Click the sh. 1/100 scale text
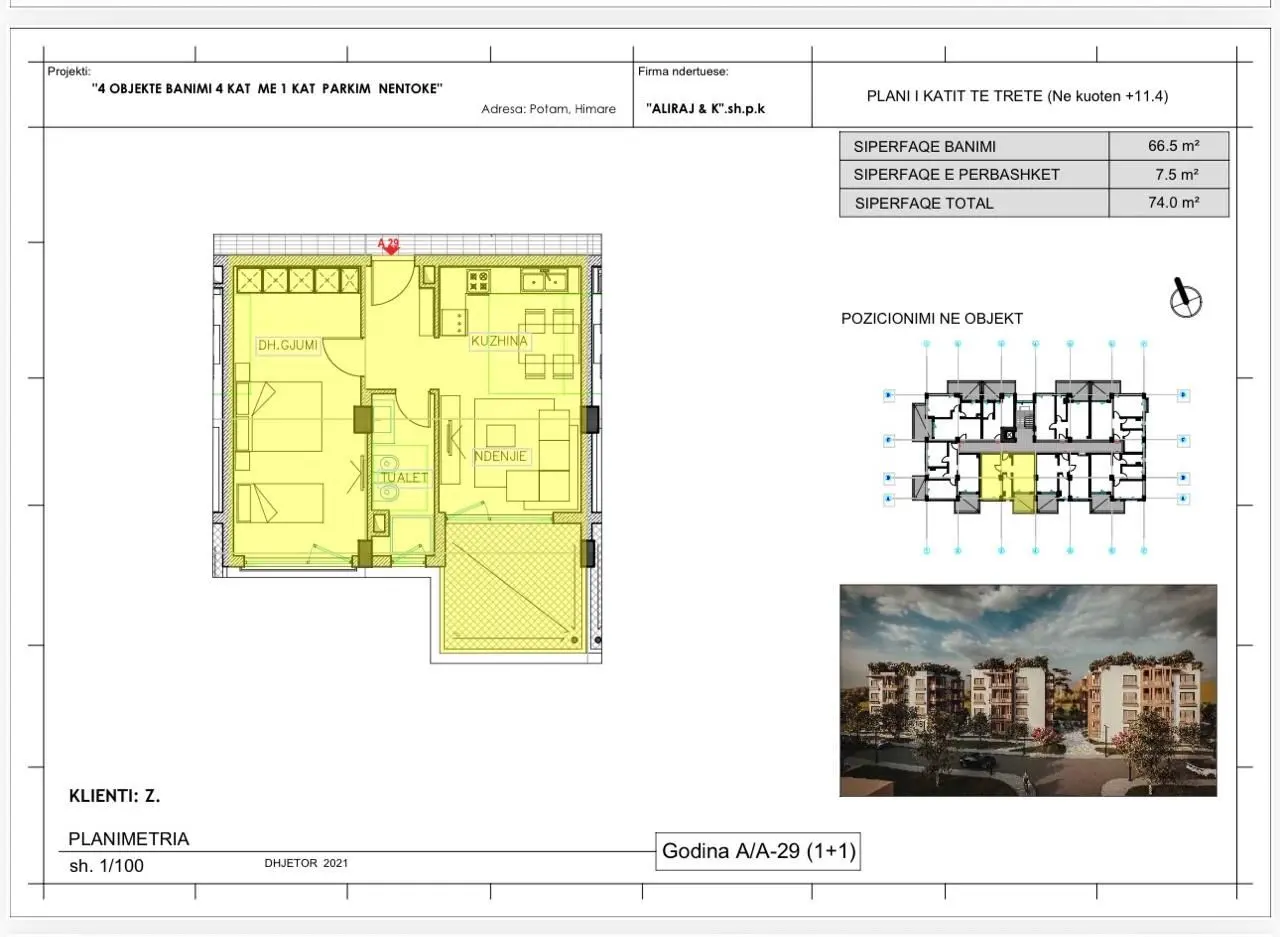 (x=106, y=866)
